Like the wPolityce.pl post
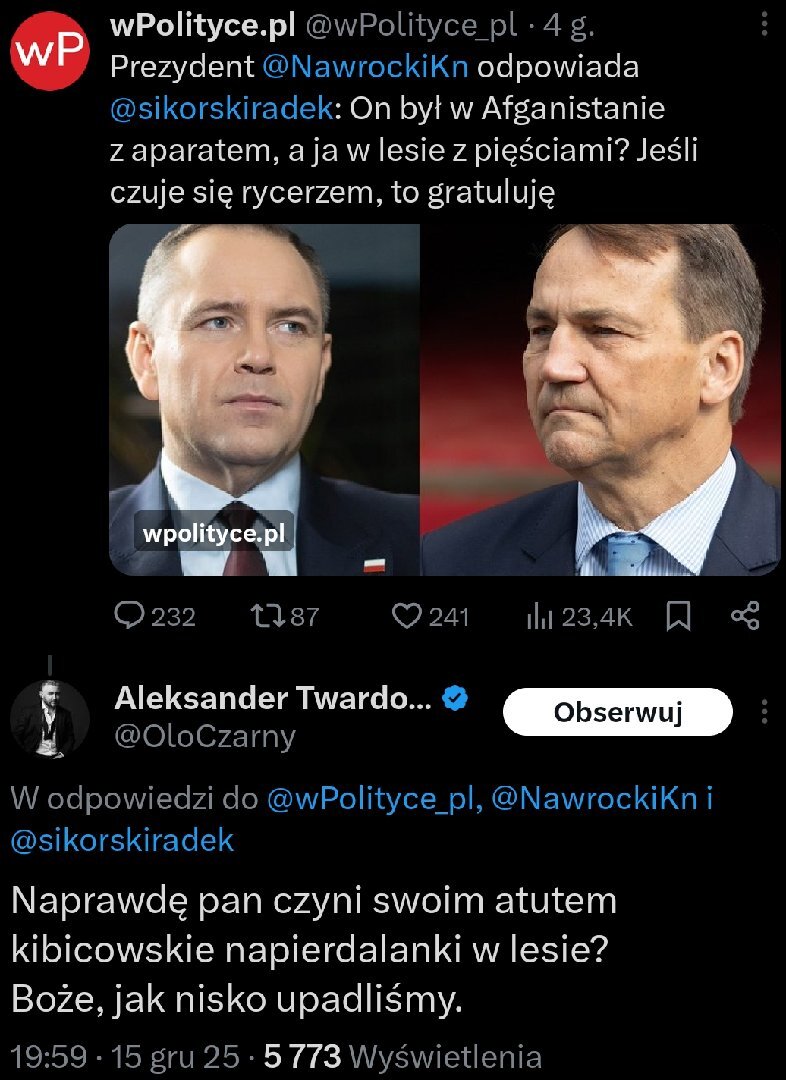Viewport: 786px width, 1080px height. (x=406, y=616)
